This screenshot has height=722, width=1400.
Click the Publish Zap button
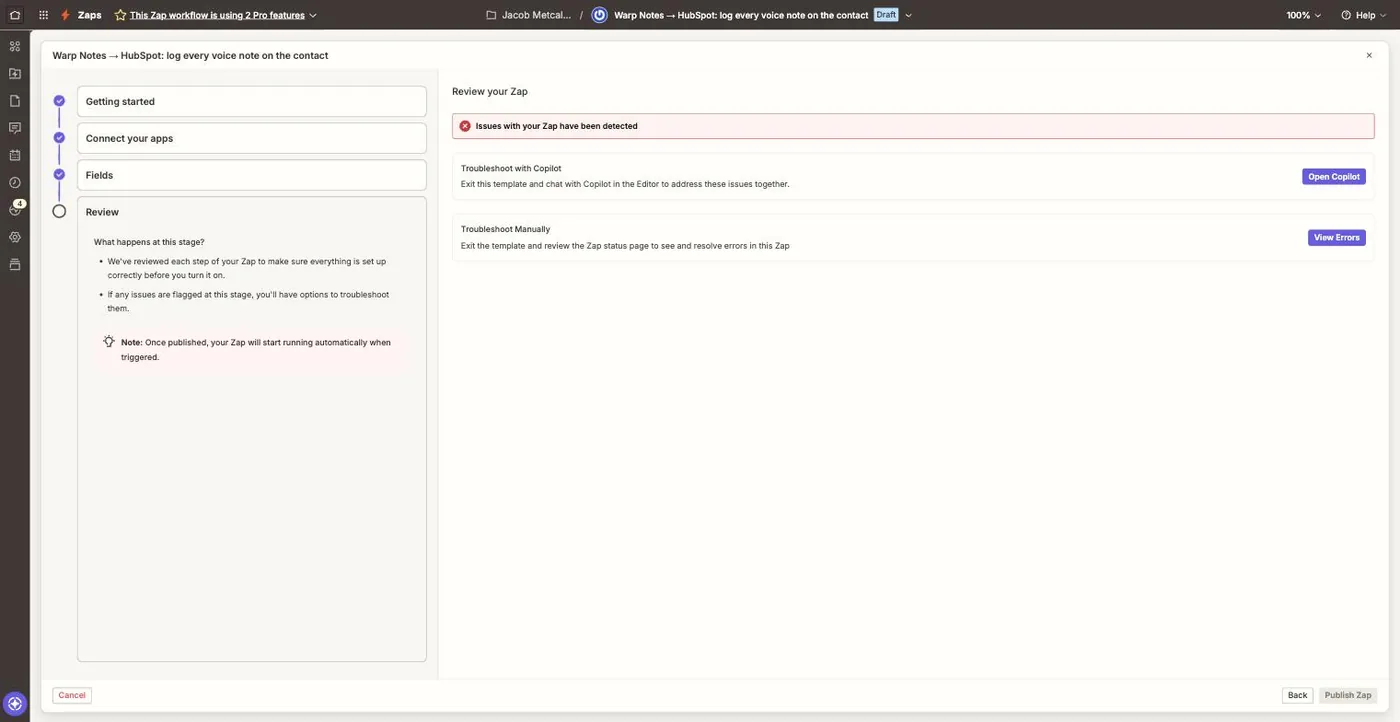tap(1348, 695)
